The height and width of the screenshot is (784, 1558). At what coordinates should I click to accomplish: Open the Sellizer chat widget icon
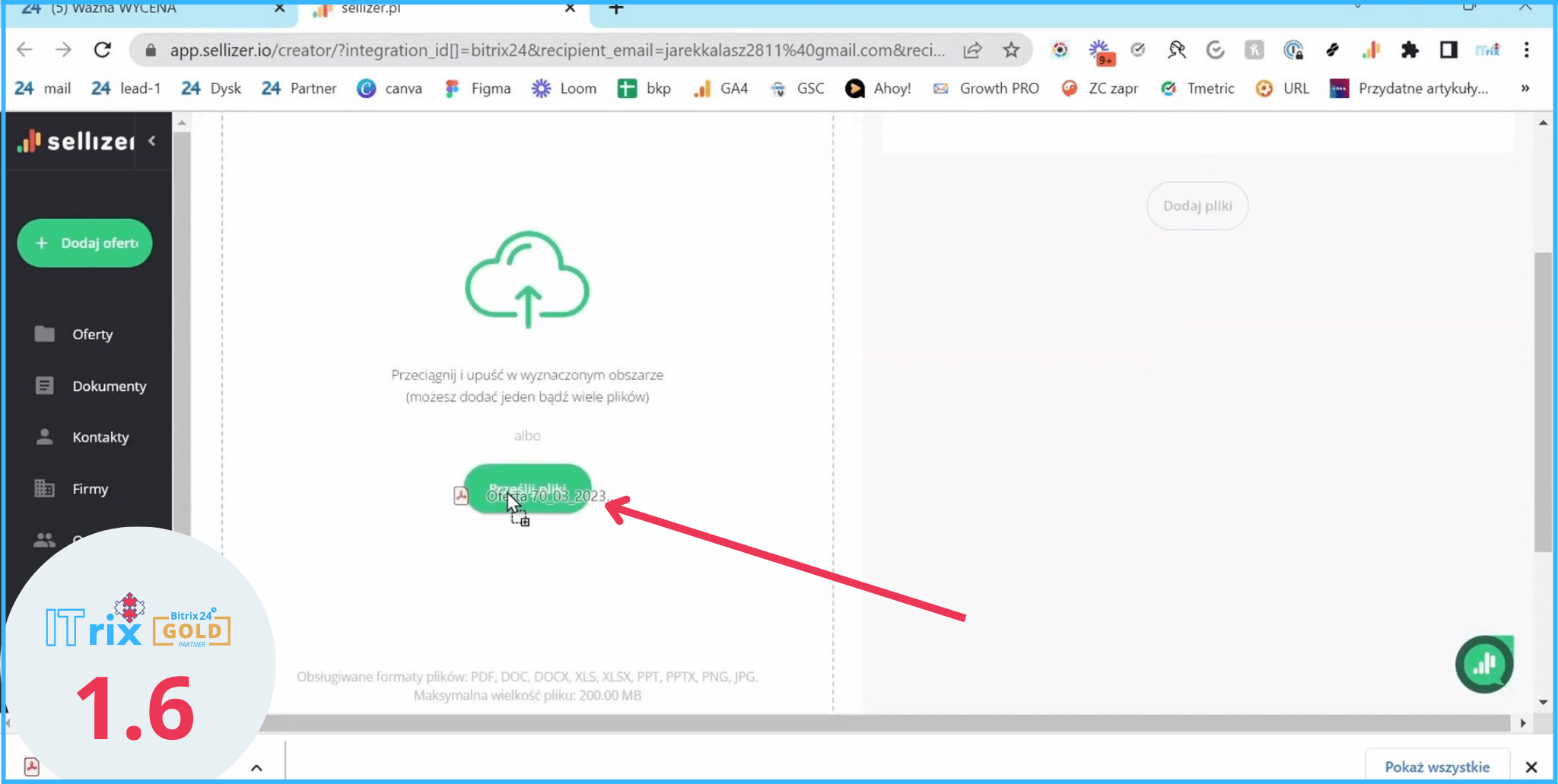click(1483, 664)
